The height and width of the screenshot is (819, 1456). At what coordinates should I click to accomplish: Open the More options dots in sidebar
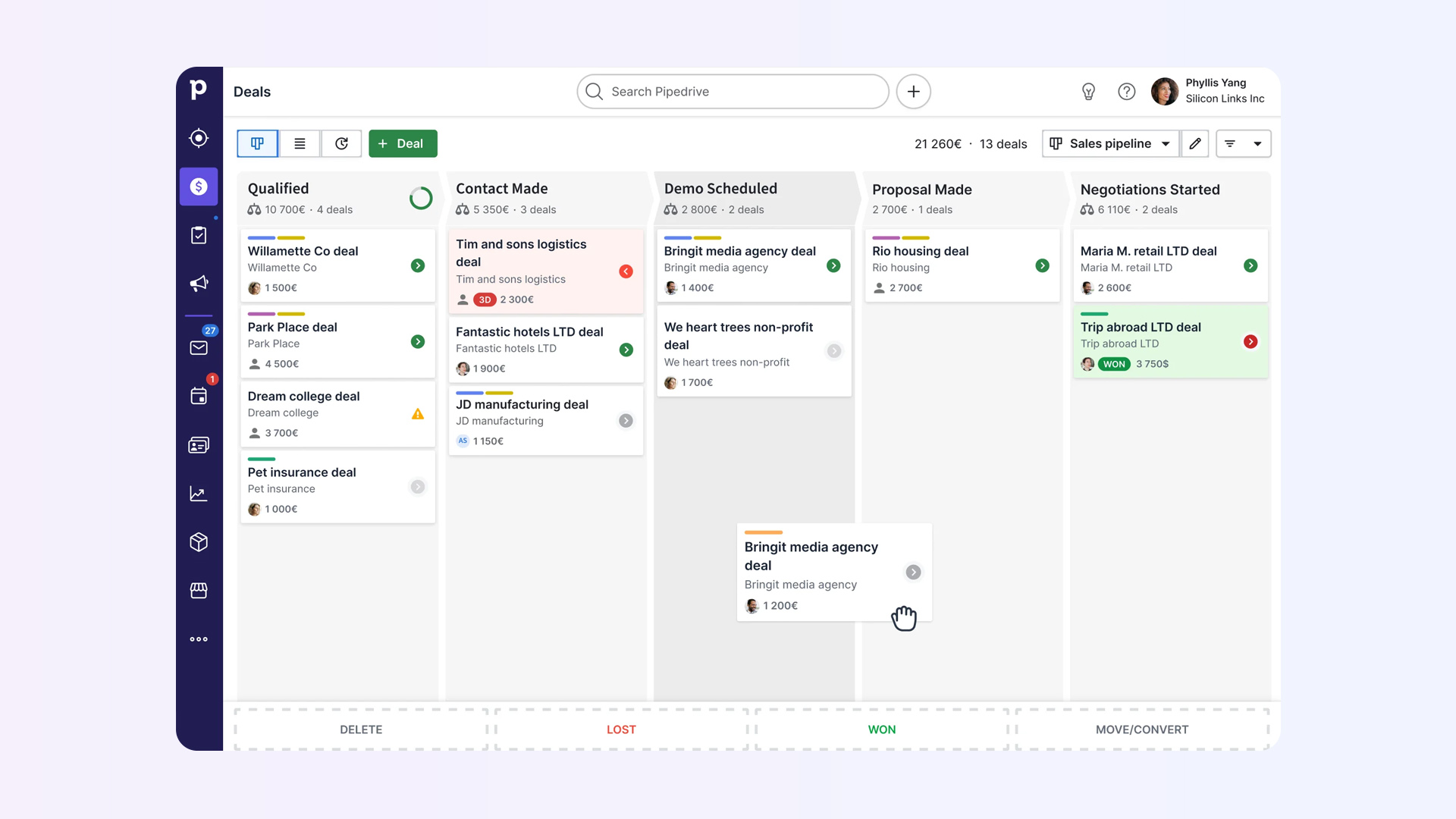[199, 639]
